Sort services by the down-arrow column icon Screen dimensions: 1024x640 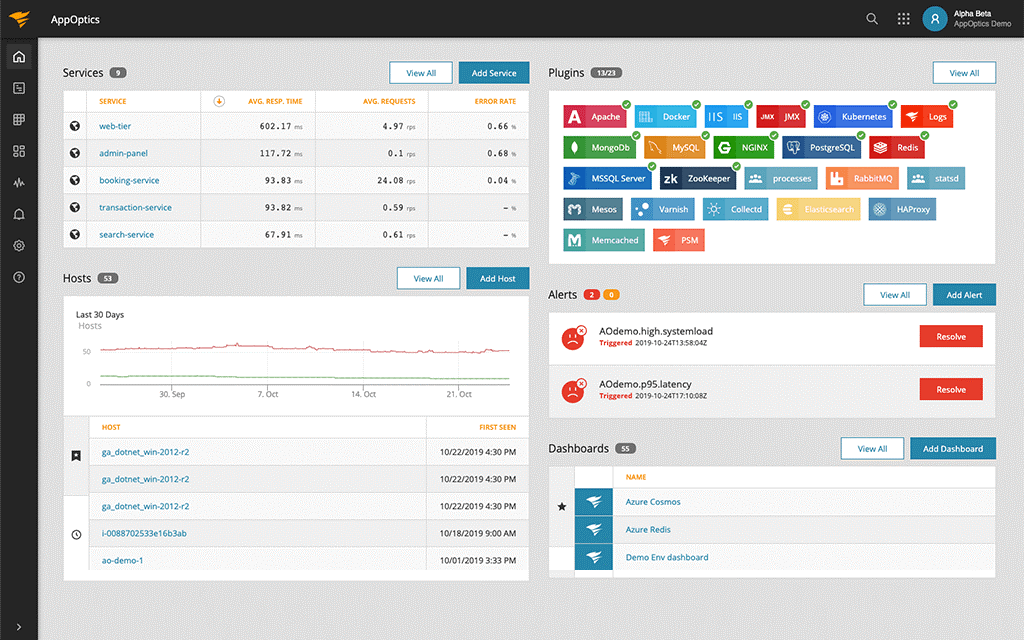pyautogui.click(x=219, y=101)
